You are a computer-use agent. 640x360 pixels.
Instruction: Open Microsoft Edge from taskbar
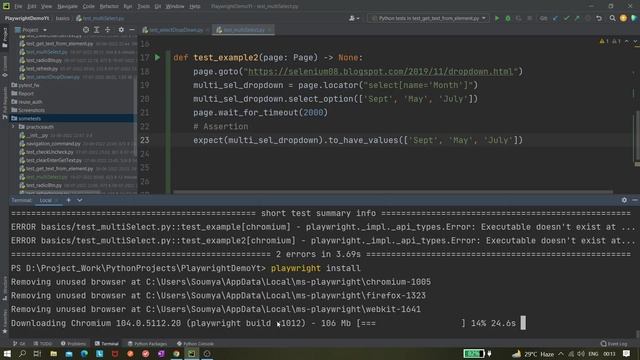coord(84,354)
